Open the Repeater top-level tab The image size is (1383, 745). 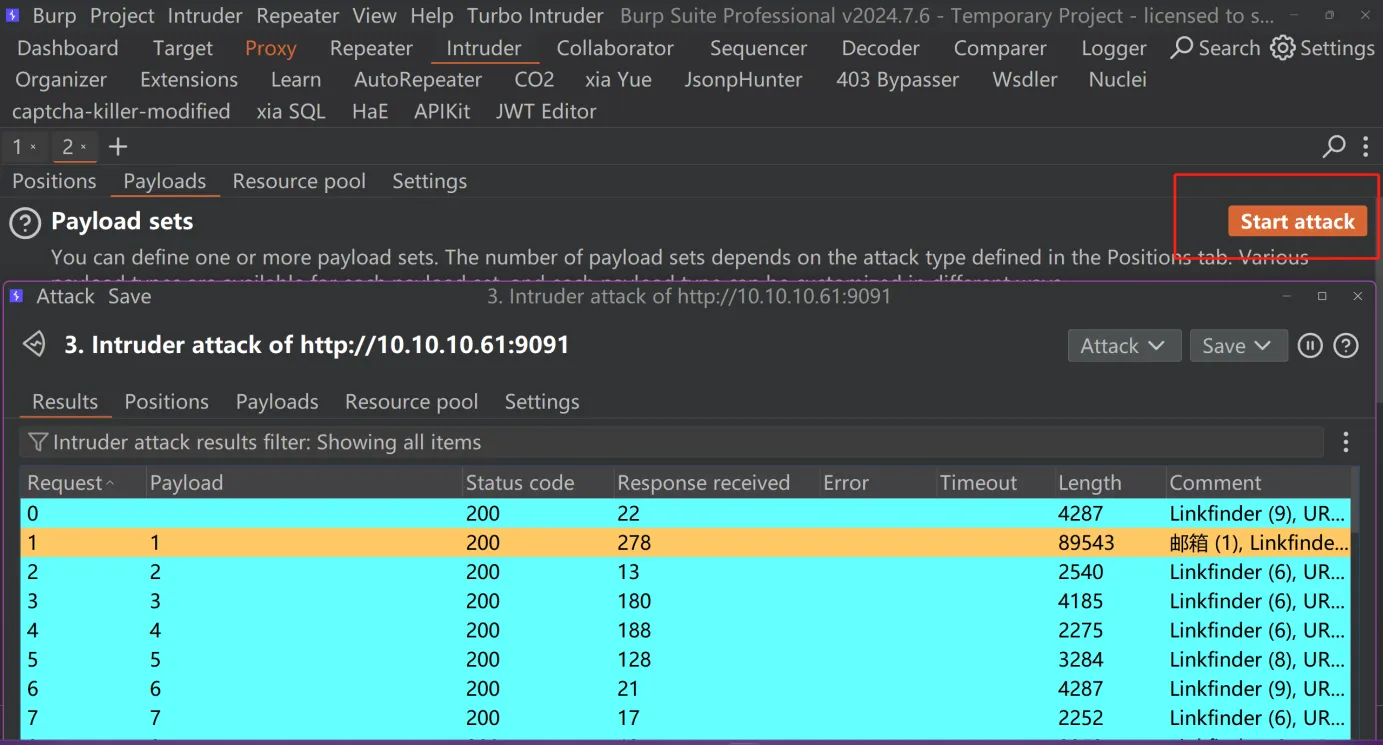point(371,48)
